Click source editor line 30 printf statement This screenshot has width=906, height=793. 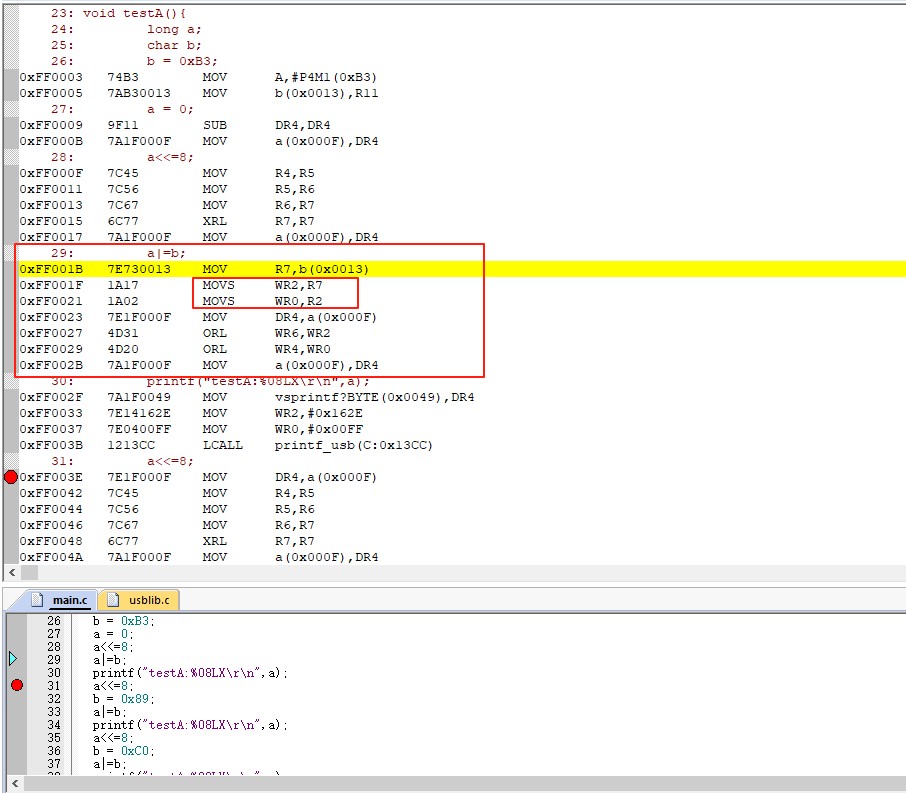[x=190, y=673]
